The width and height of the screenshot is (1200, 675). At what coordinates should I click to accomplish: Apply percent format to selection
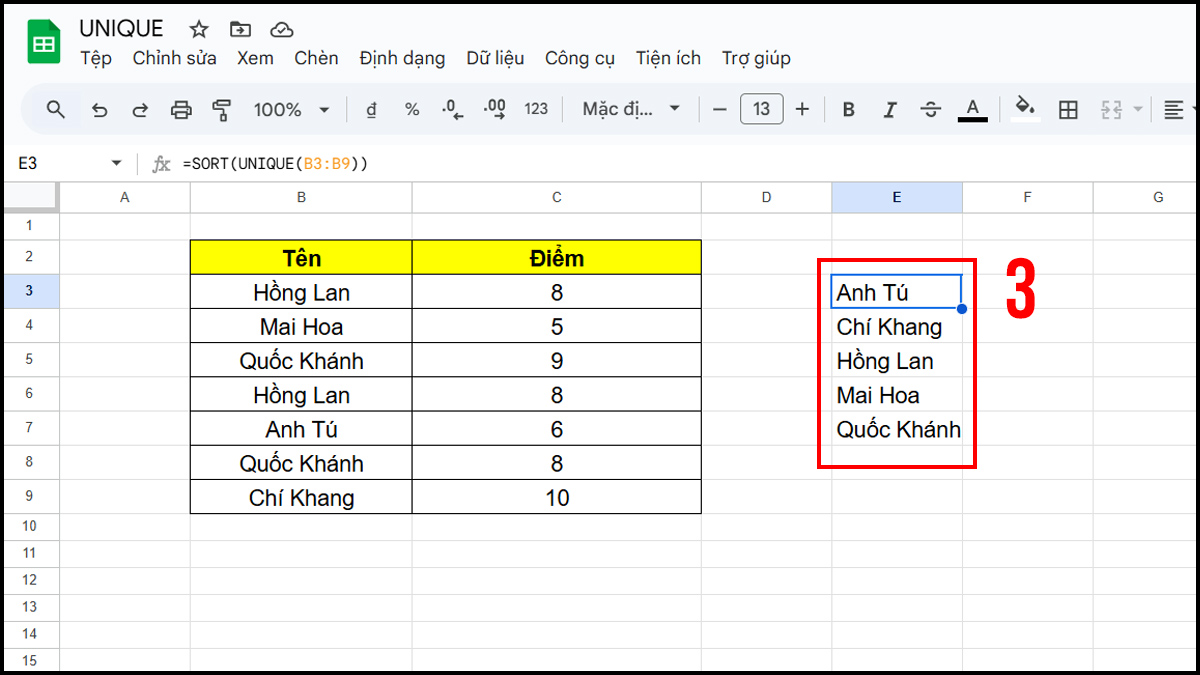tap(411, 110)
